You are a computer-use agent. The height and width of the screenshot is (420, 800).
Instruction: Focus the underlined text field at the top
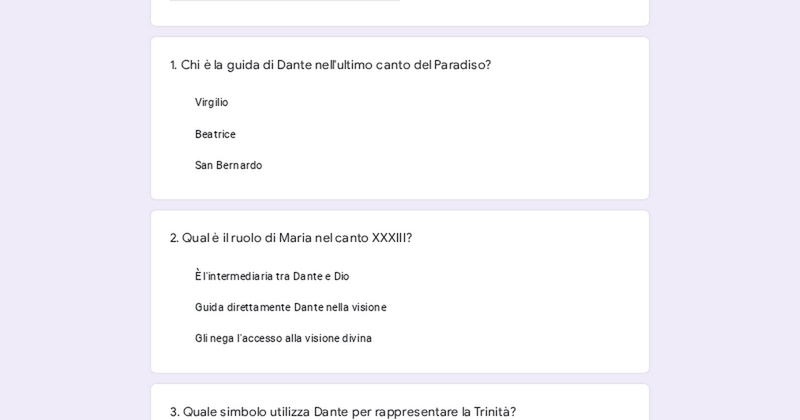coord(285,1)
